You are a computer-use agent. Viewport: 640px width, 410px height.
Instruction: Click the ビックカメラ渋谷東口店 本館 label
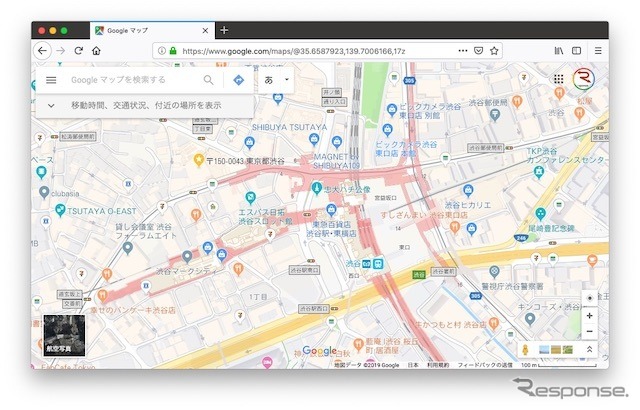coord(406,148)
